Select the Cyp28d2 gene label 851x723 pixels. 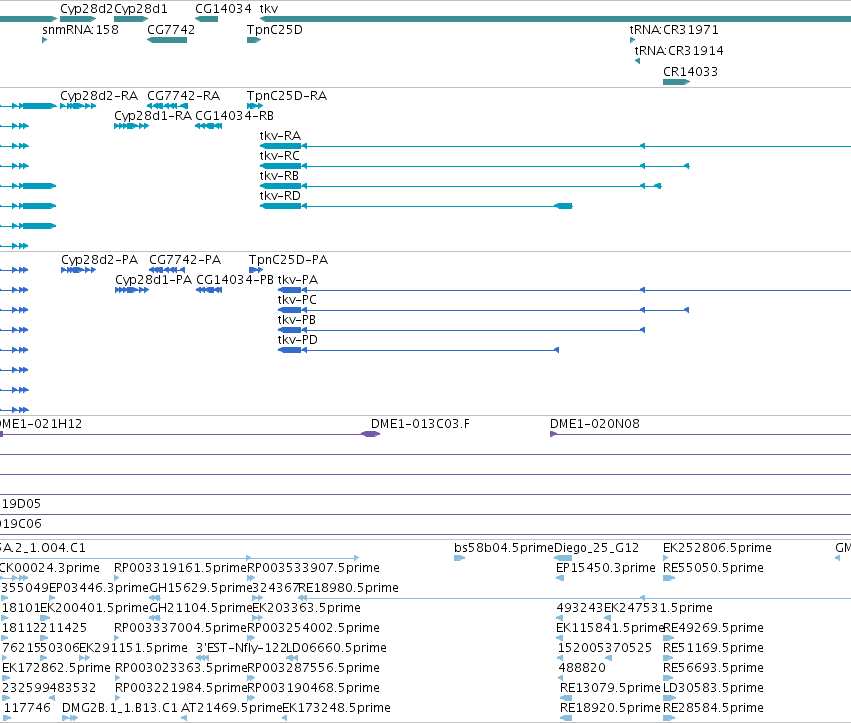click(86, 9)
